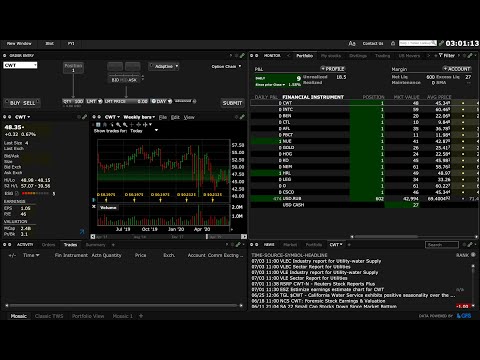Viewport: 480px width, 360px height.
Task: Open the CWT dropdown in quote details panel
Action: pyautogui.click(x=23, y=117)
